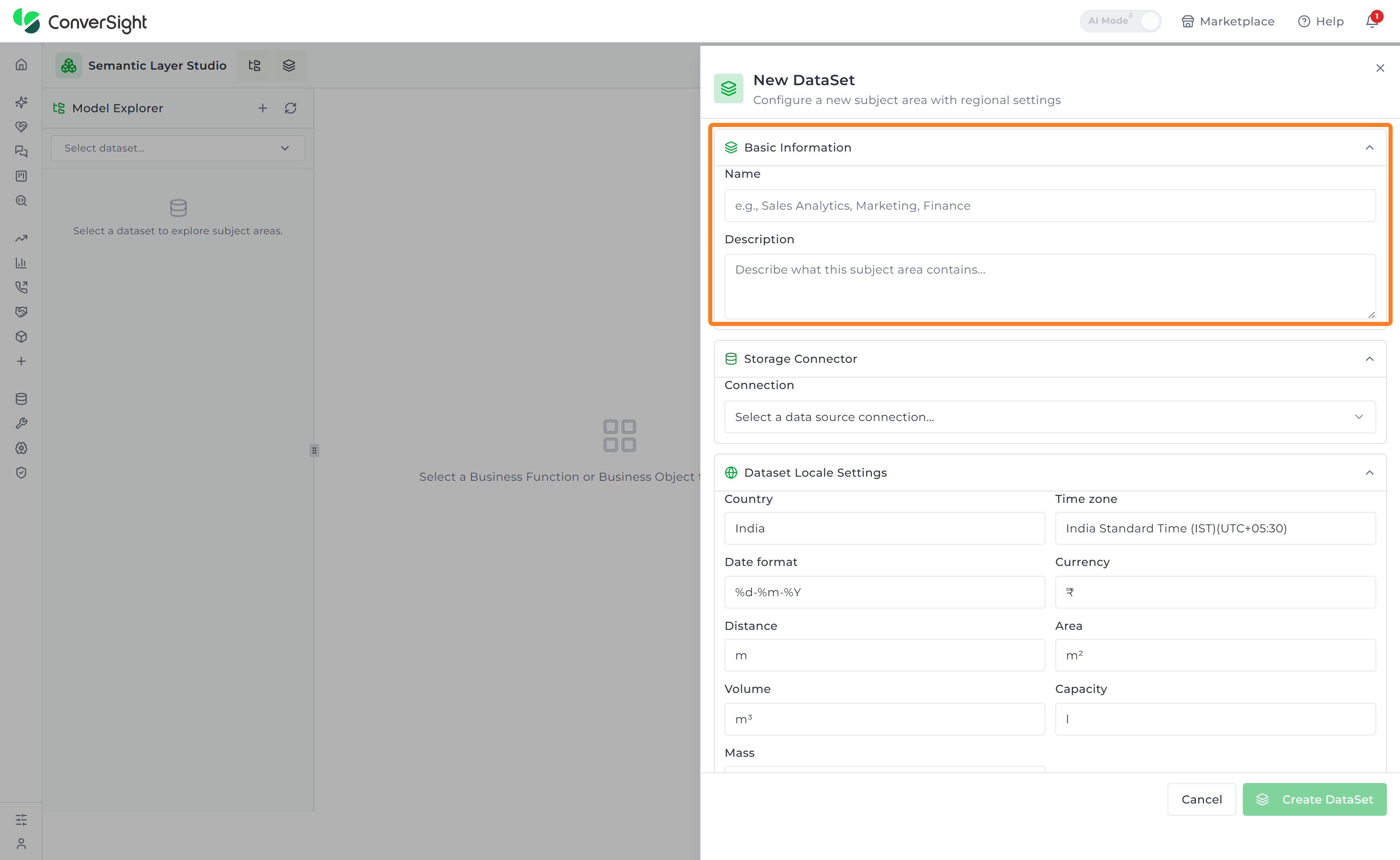Switch to the model tree view tab
This screenshot has width=1400, height=860.
pos(255,66)
